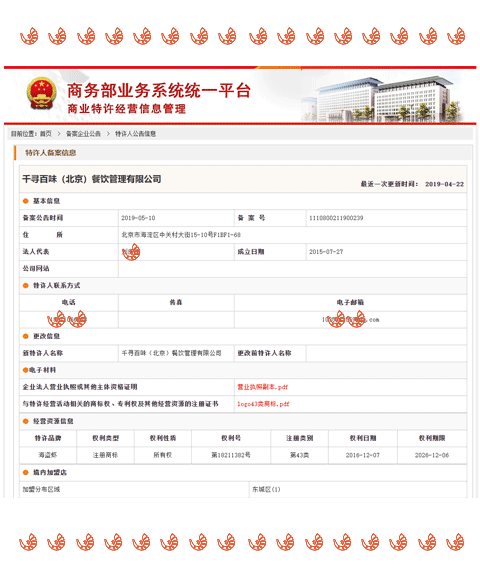Click the address 北京市海淀区中关村大街 value
480x580 pixels.
click(x=181, y=235)
